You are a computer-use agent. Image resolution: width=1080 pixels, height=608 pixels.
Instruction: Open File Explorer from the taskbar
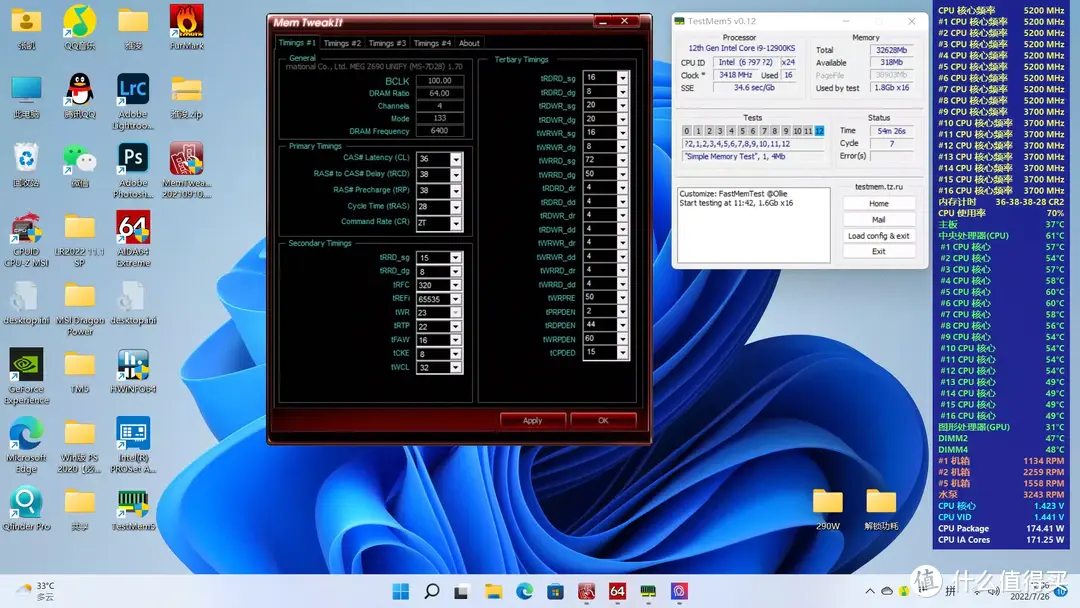click(x=493, y=591)
